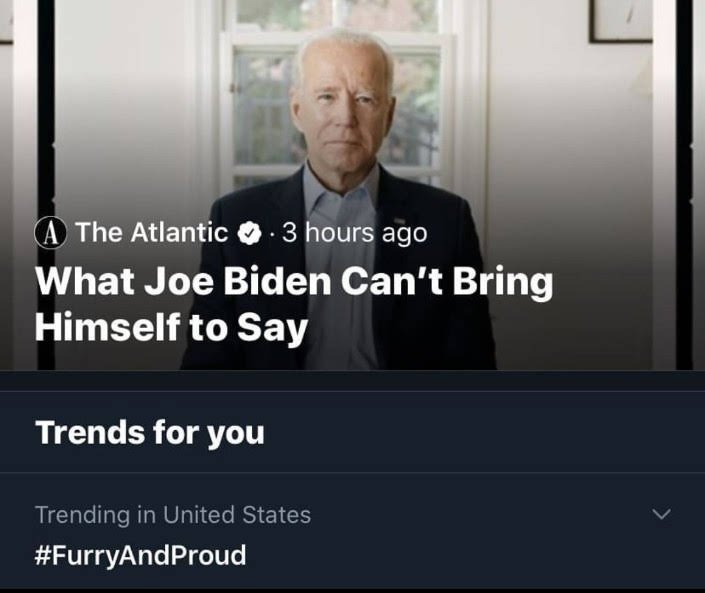The height and width of the screenshot is (593, 705).
Task: Tap the framed picture in photo's upper right
Action: [x=620, y=21]
